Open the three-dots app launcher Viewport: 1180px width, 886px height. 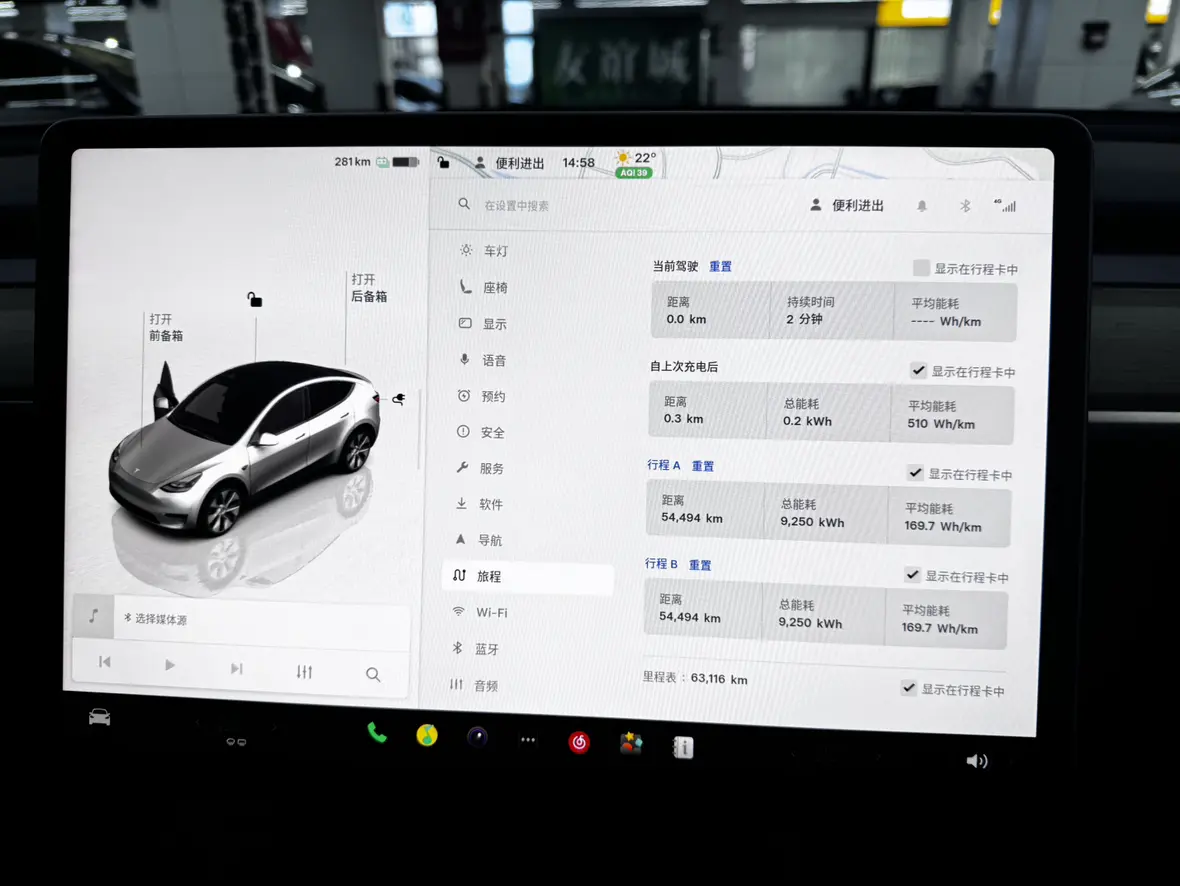(528, 740)
